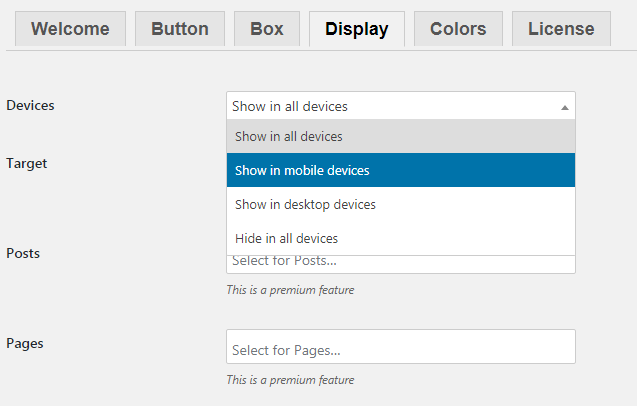Viewport: 637px width, 406px height.
Task: Click the premium feature note under Pages
Action: tap(290, 380)
